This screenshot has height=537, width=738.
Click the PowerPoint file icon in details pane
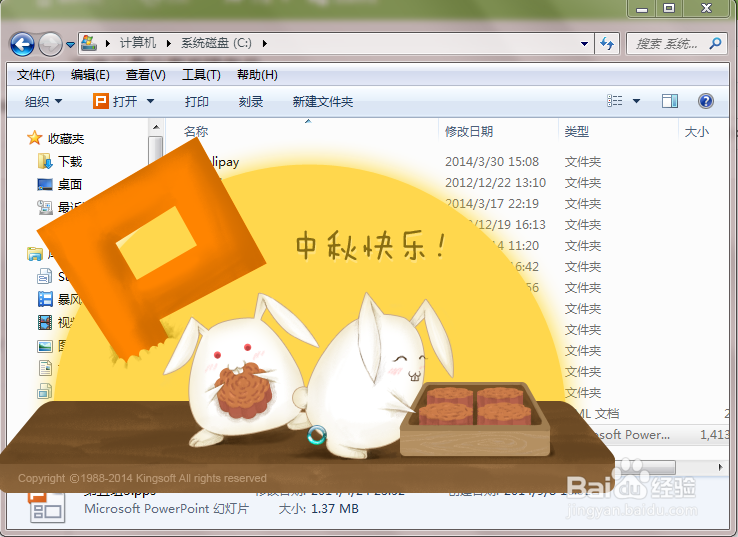[46, 507]
